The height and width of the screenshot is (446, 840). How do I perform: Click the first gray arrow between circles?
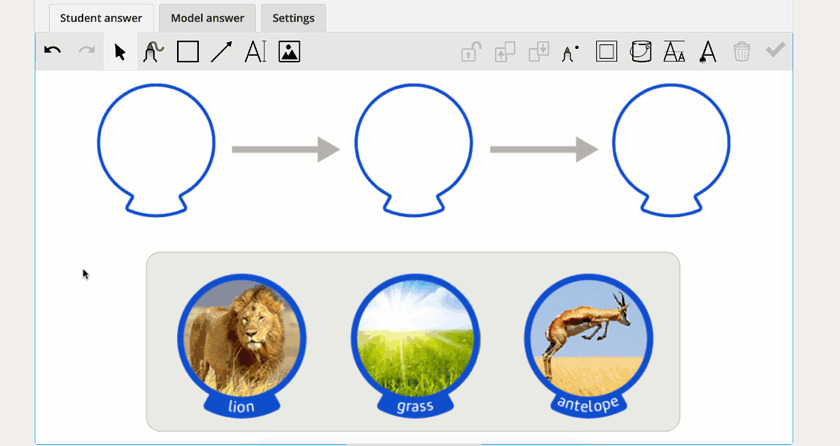(286, 149)
